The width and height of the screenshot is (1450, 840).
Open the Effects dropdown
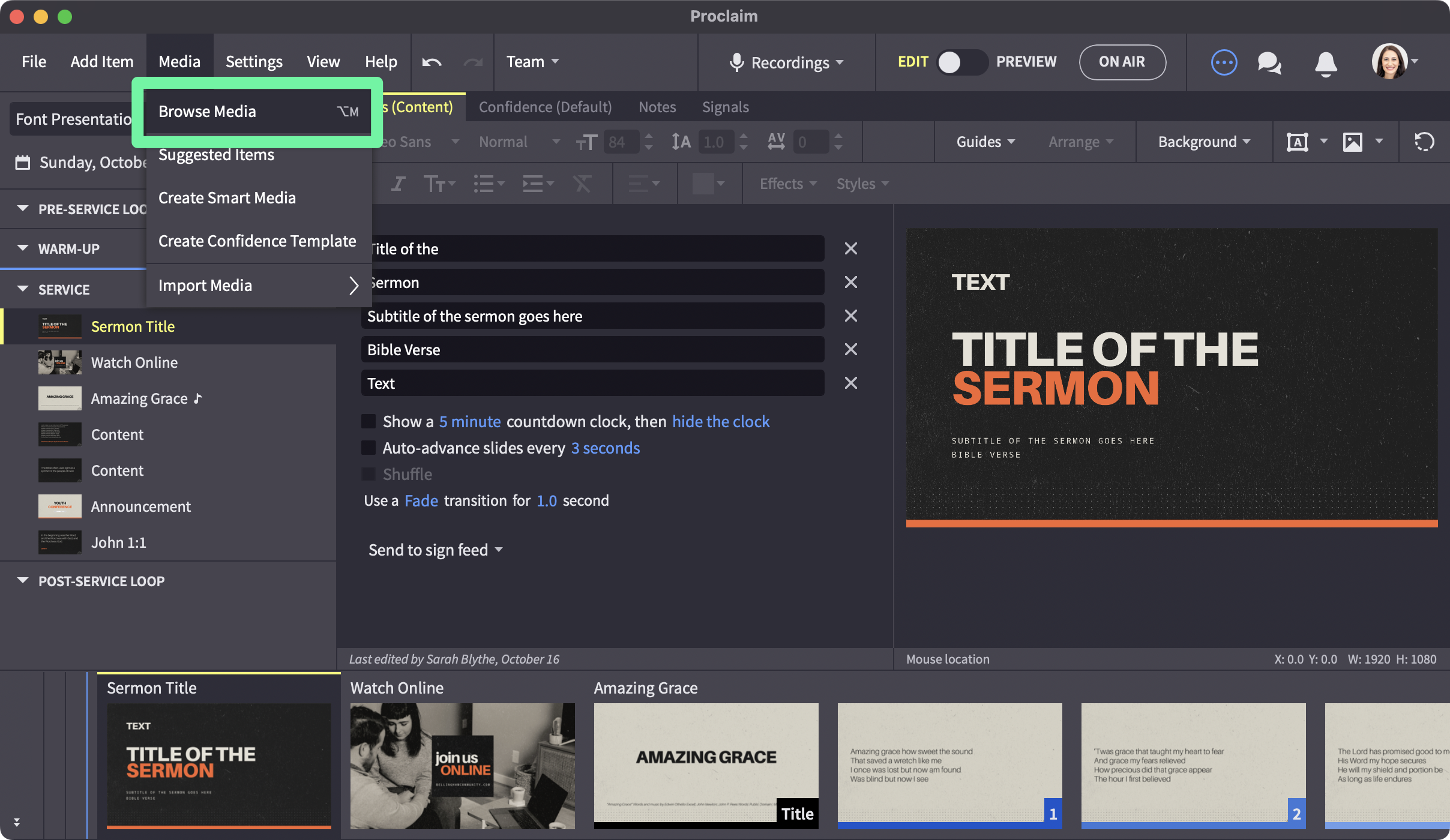click(x=788, y=184)
